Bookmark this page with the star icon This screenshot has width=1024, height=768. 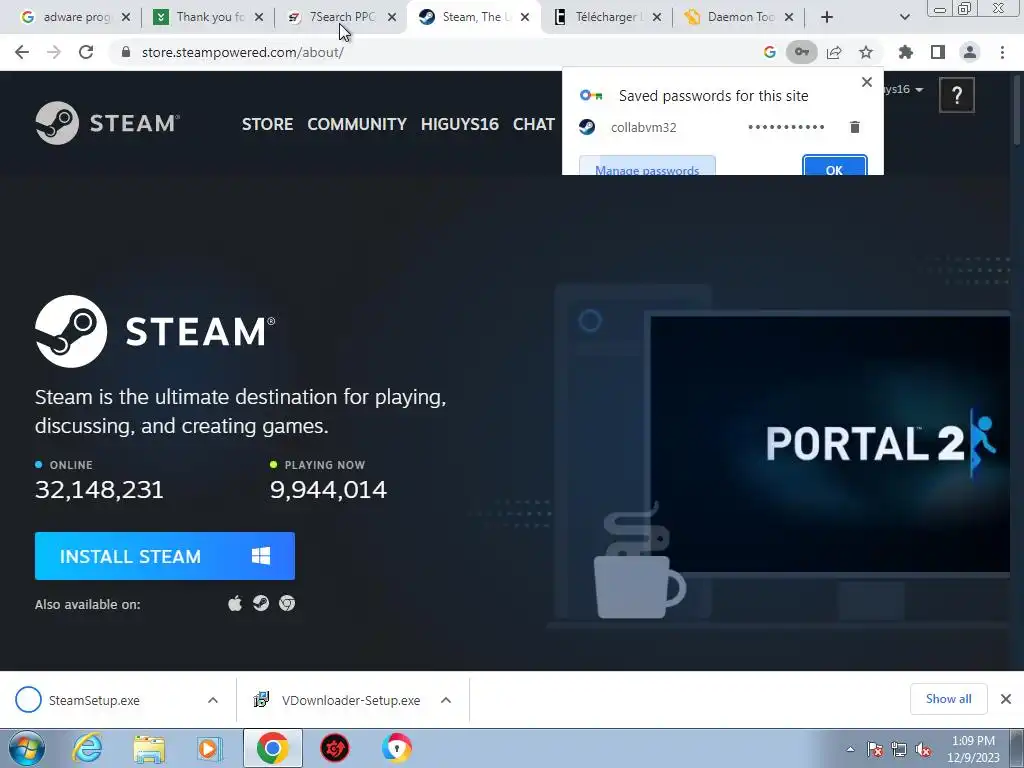pyautogui.click(x=866, y=52)
